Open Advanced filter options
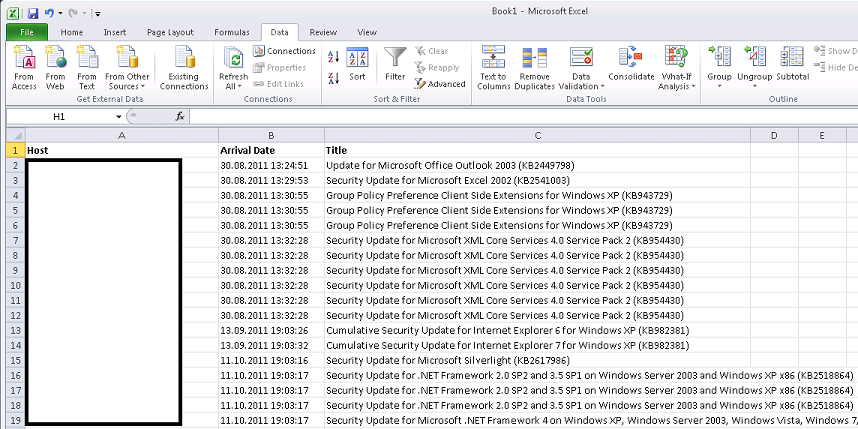 pyautogui.click(x=440, y=84)
